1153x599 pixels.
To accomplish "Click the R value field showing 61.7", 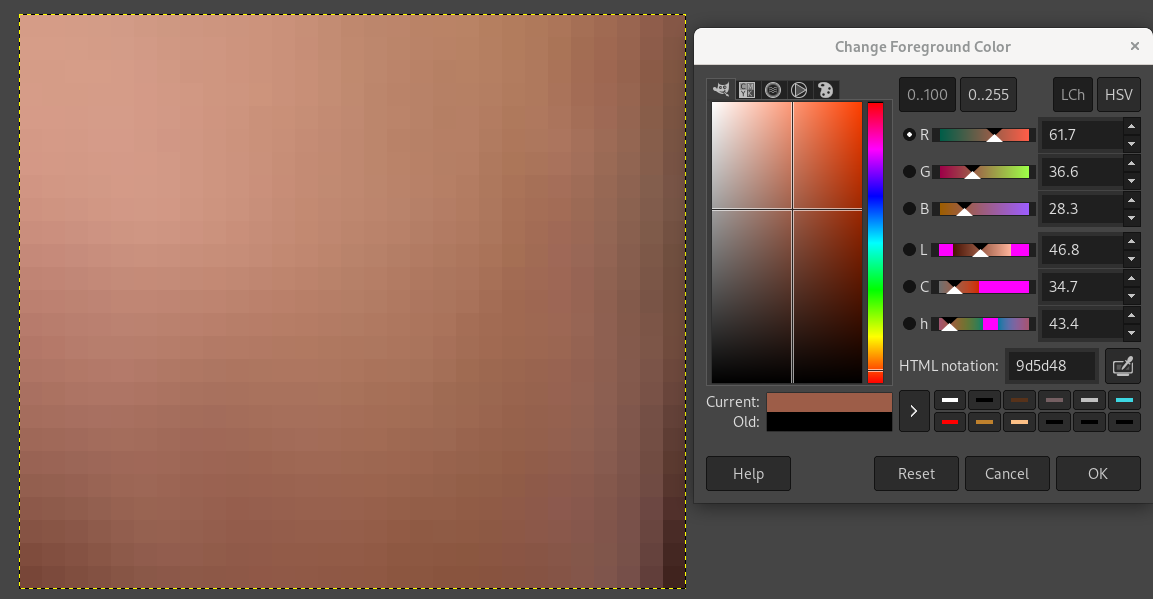I will pyautogui.click(x=1081, y=135).
